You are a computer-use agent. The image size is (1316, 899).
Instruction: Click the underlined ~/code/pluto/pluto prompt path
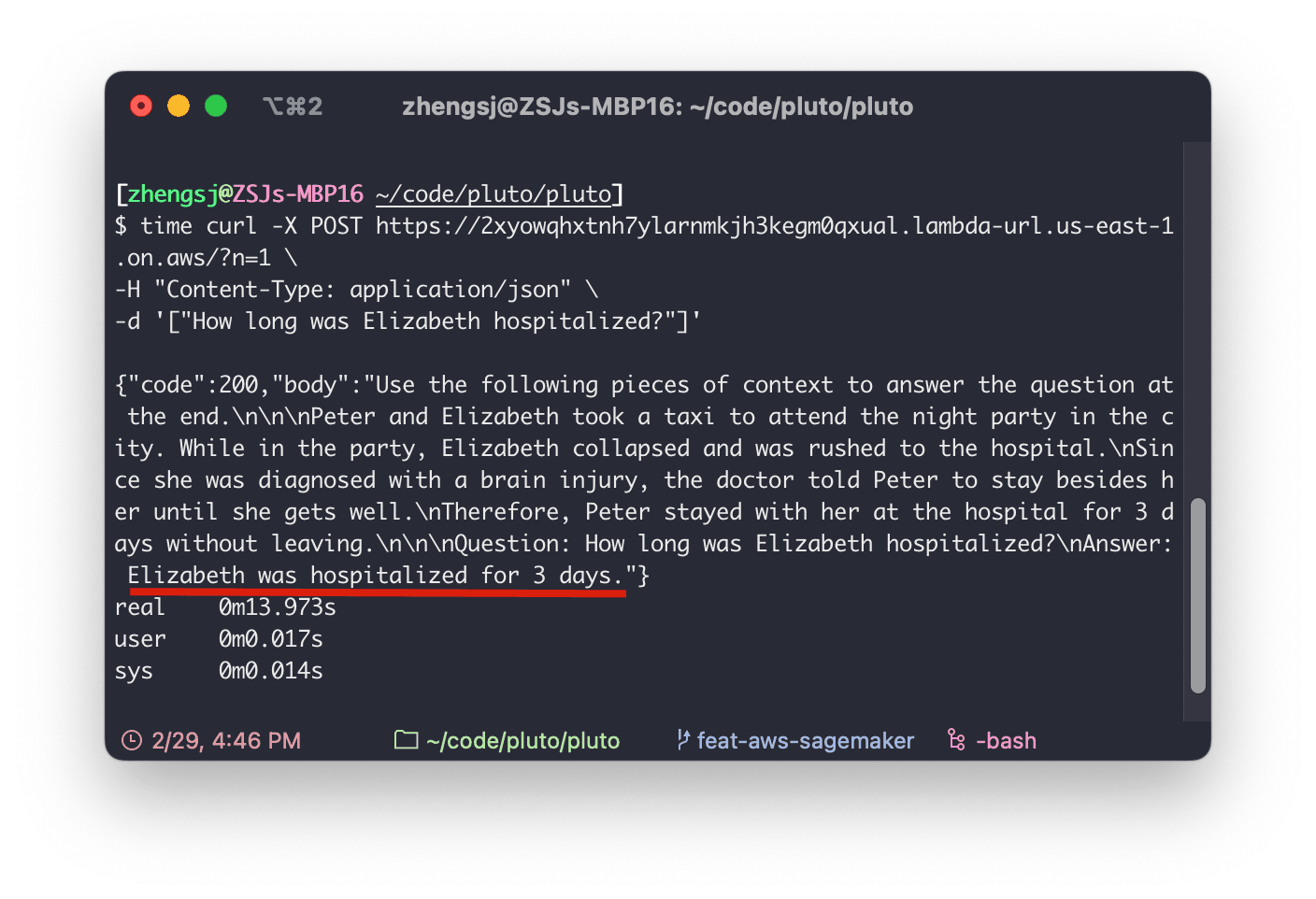pyautogui.click(x=493, y=194)
